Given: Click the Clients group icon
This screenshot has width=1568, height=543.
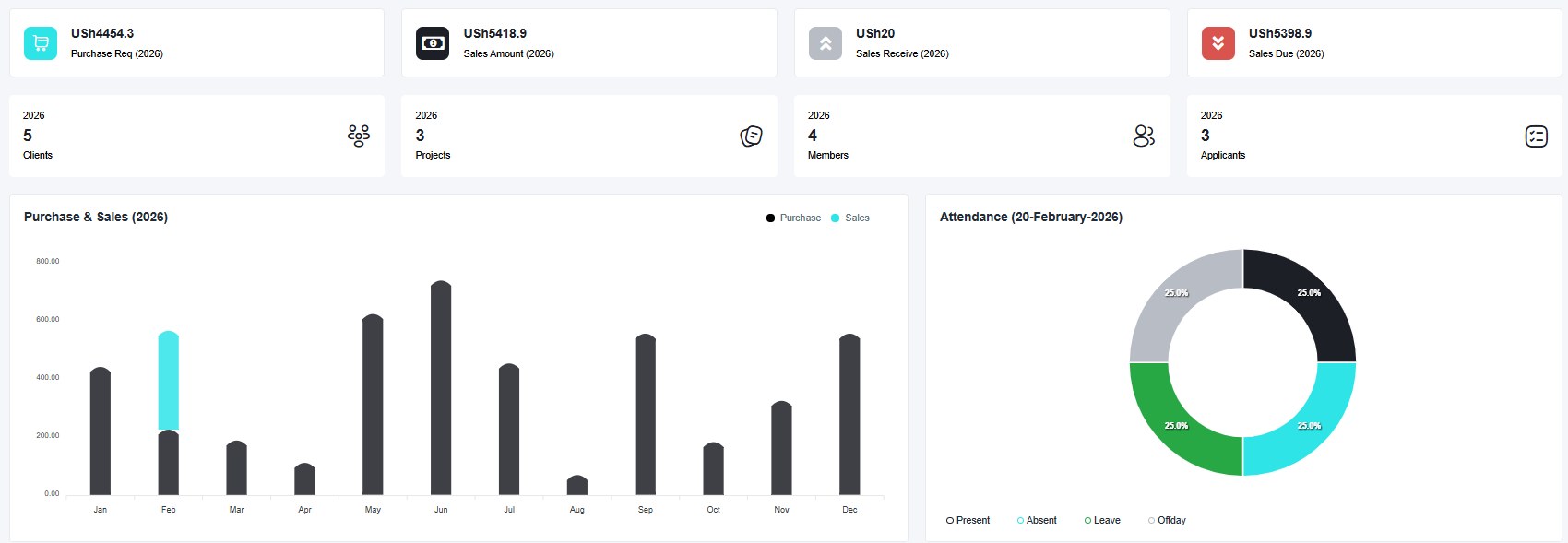Looking at the screenshot, I should pyautogui.click(x=359, y=136).
